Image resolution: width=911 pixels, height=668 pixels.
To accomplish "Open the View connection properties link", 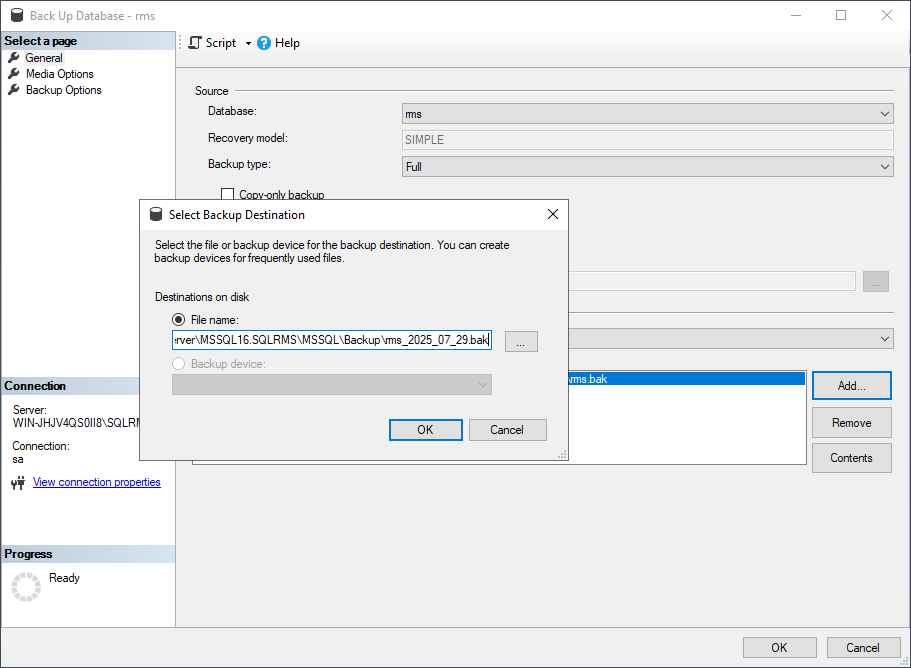I will tap(96, 482).
